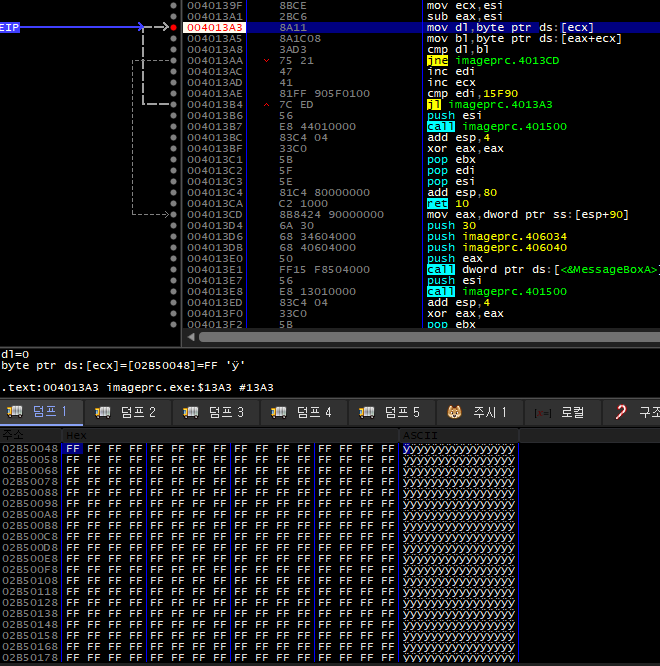Toggle breakpoint dot at address 004013B7
This screenshot has height=666, width=660.
click(x=173, y=127)
